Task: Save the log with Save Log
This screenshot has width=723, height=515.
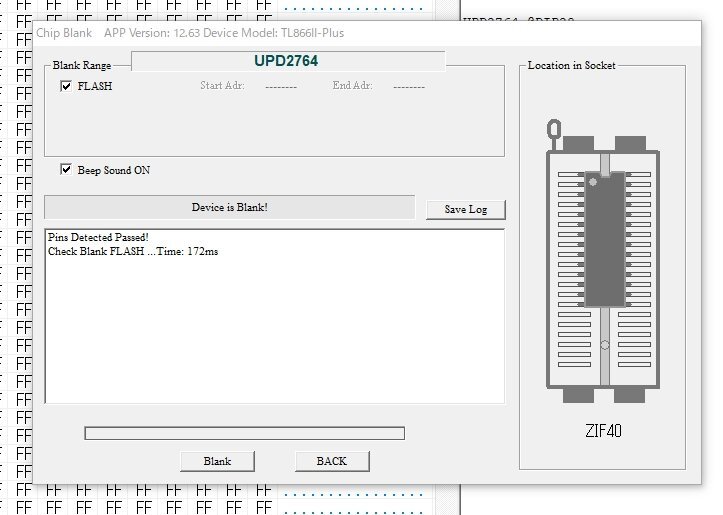Action: click(466, 209)
